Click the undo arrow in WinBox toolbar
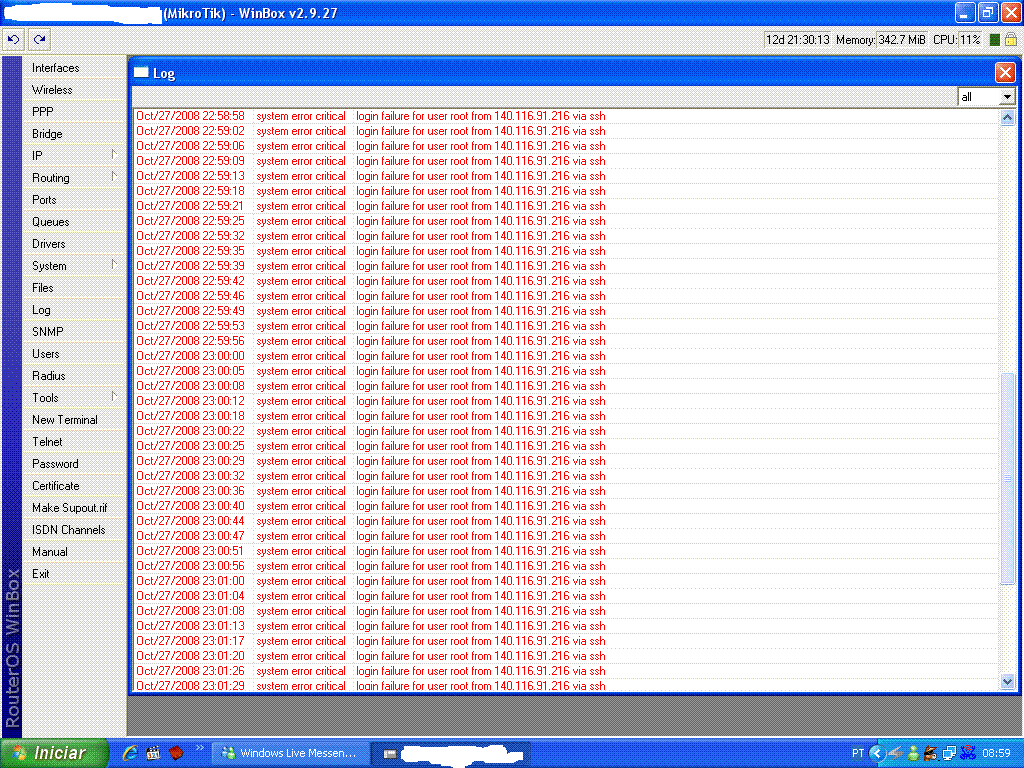Viewport: 1024px width, 768px height. click(x=14, y=40)
